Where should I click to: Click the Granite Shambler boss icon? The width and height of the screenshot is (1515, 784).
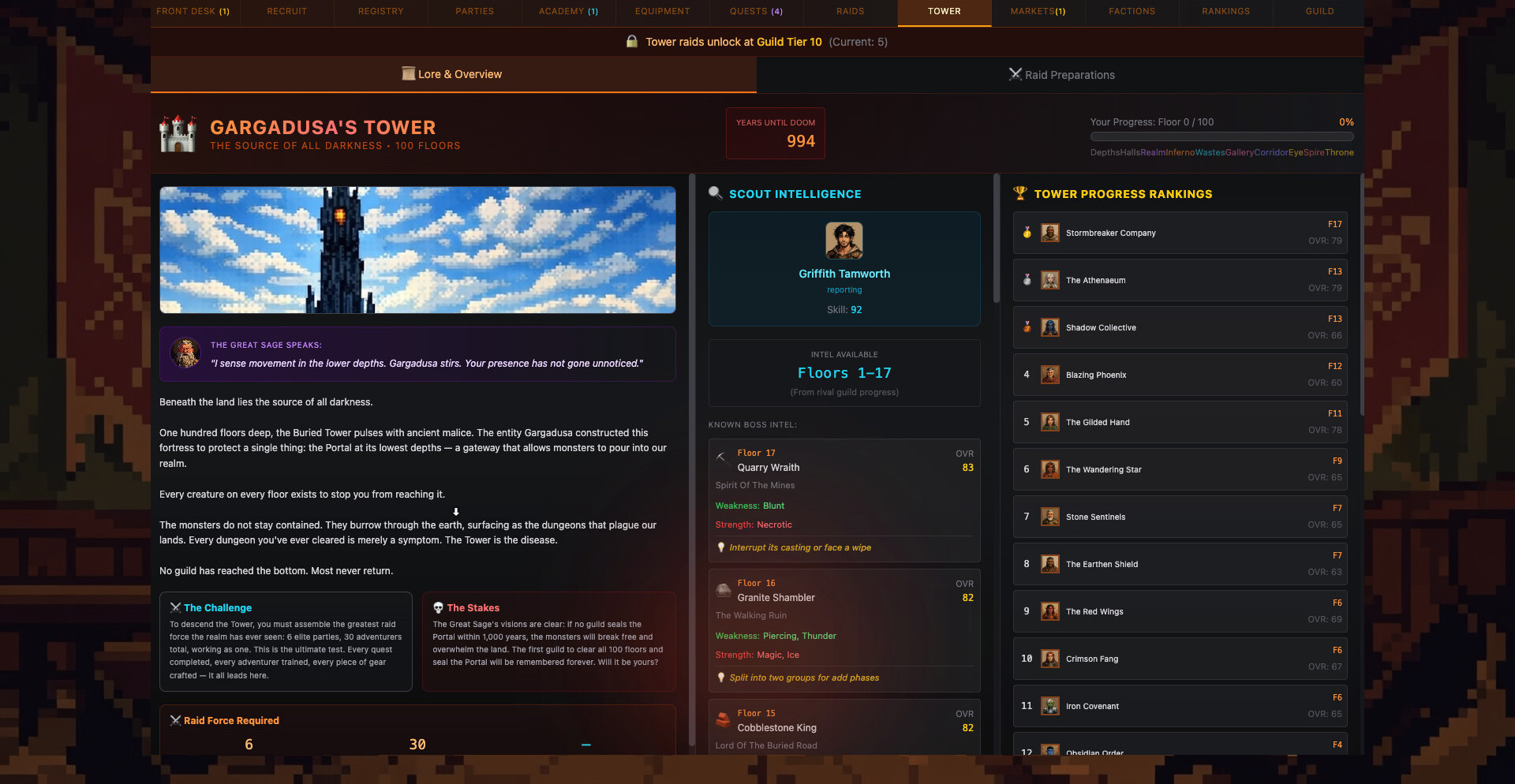(723, 590)
